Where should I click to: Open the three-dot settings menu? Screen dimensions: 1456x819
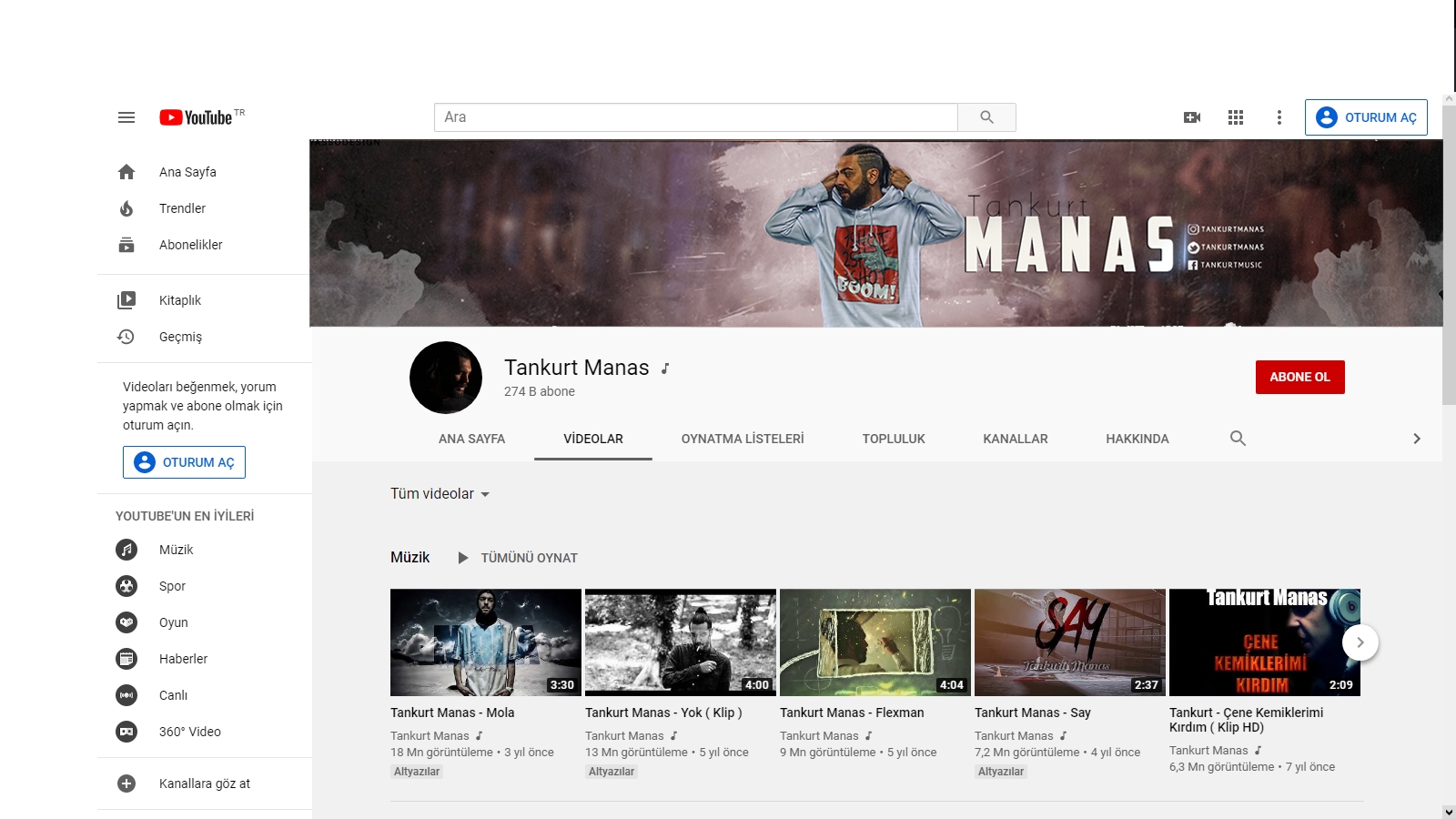[x=1279, y=117]
